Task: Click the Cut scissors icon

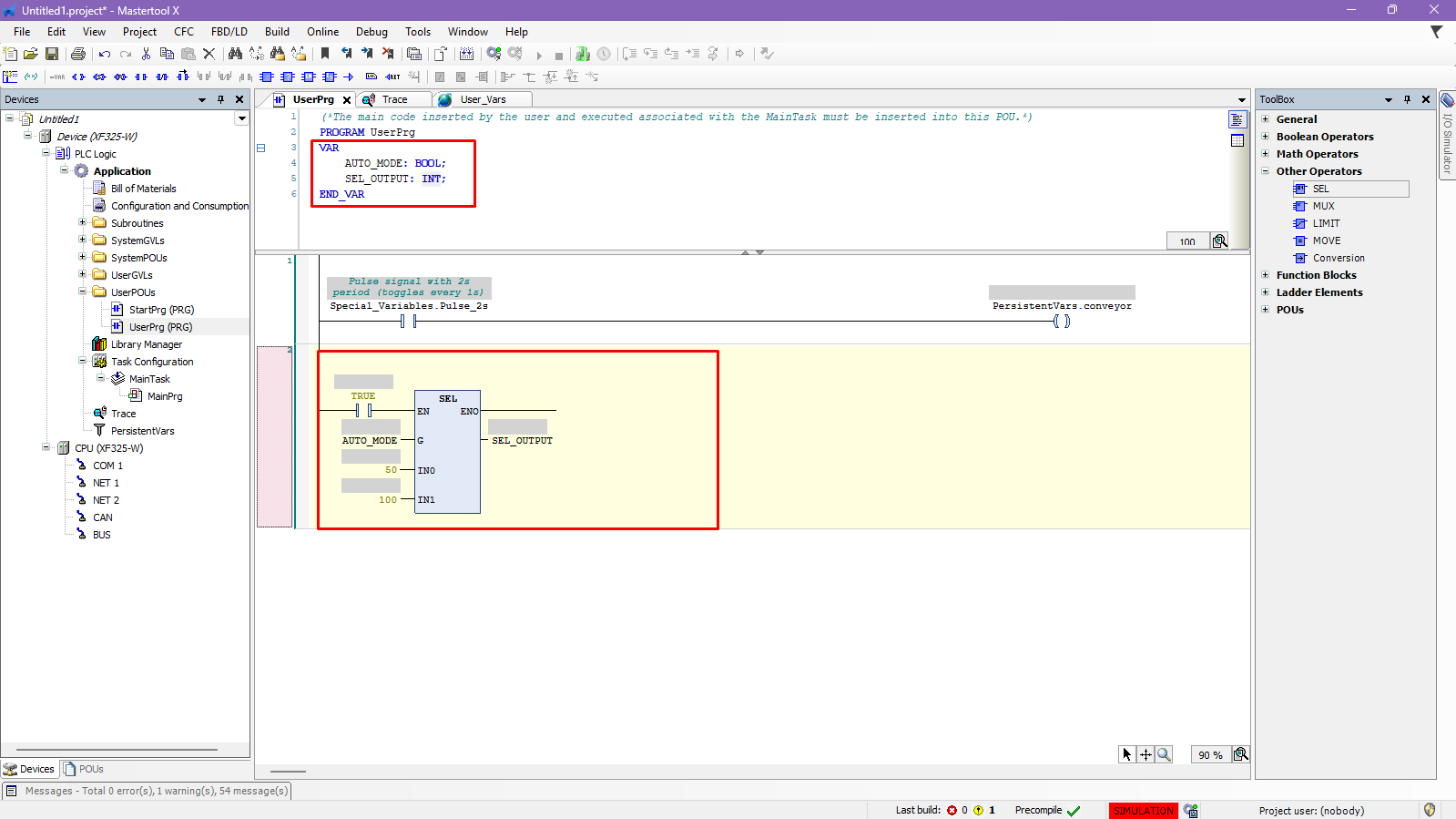Action: pyautogui.click(x=146, y=54)
